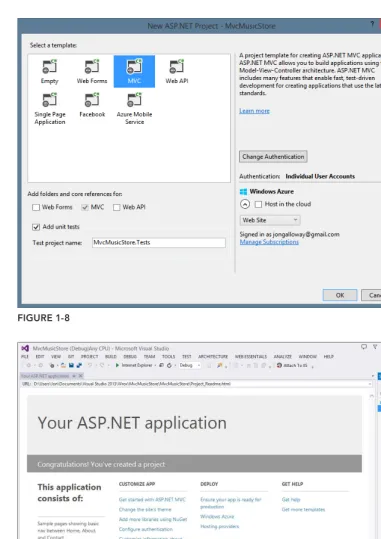
Task: Open the ANALYZE menu
Action: tap(283, 357)
